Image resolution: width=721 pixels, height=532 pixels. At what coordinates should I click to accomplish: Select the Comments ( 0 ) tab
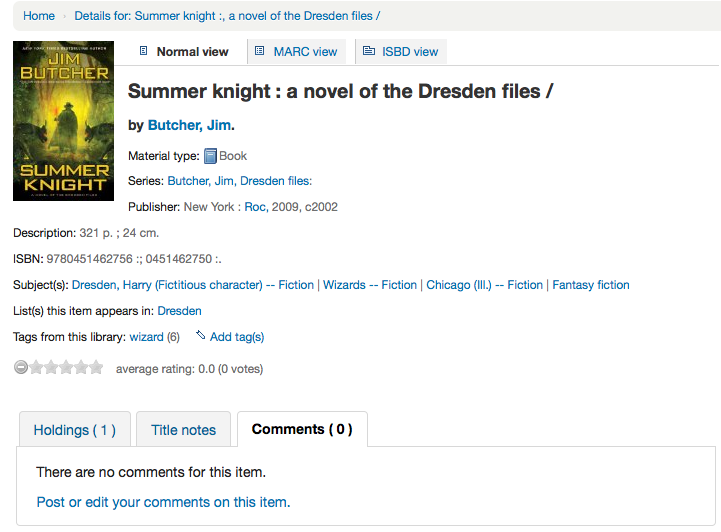(302, 429)
